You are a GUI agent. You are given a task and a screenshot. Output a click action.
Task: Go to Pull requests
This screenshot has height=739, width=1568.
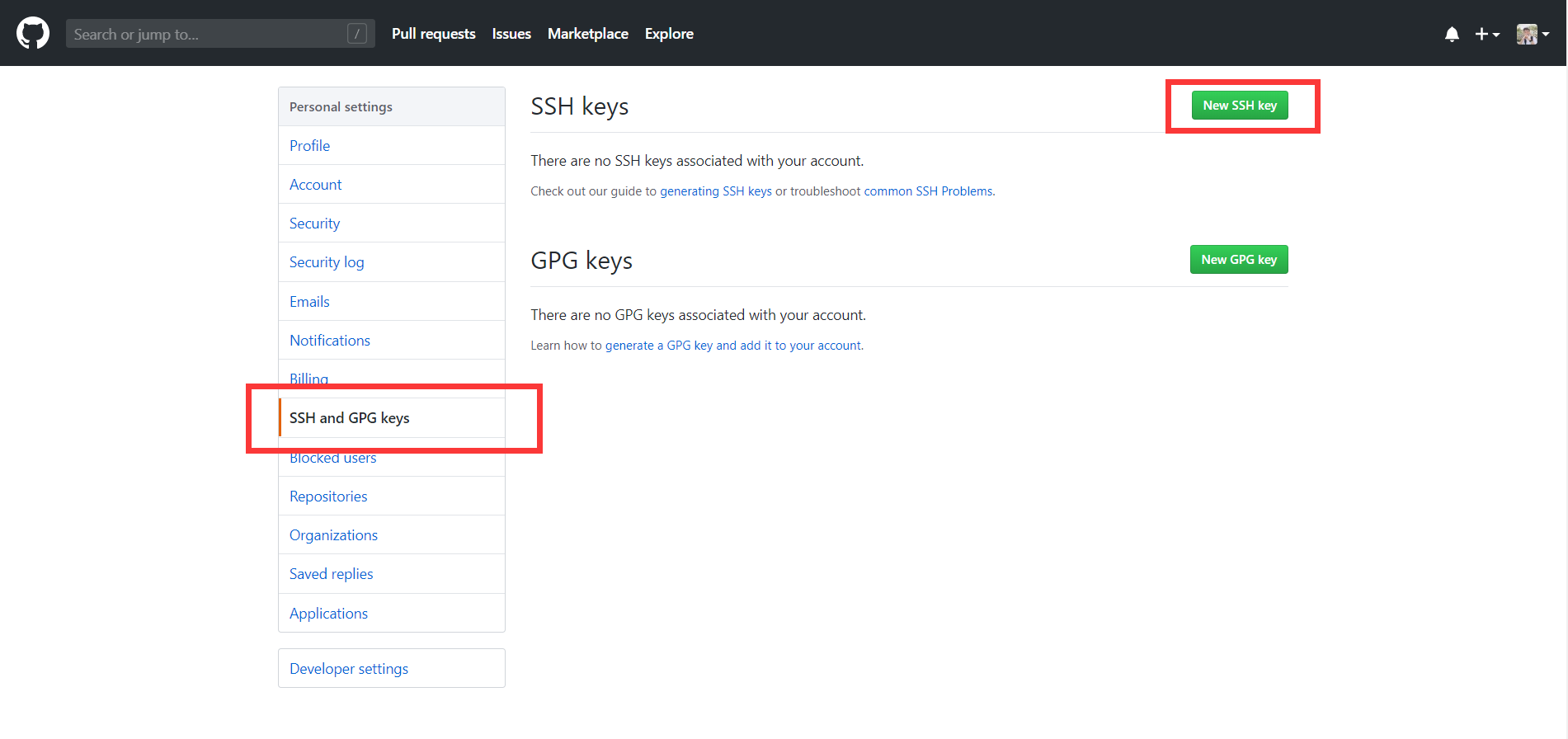tap(434, 34)
